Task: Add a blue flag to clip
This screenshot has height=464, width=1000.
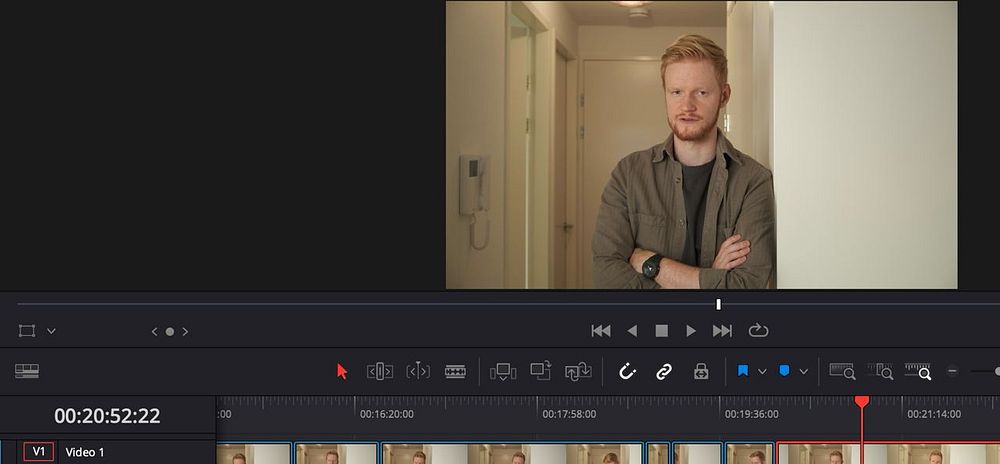Action: [743, 371]
